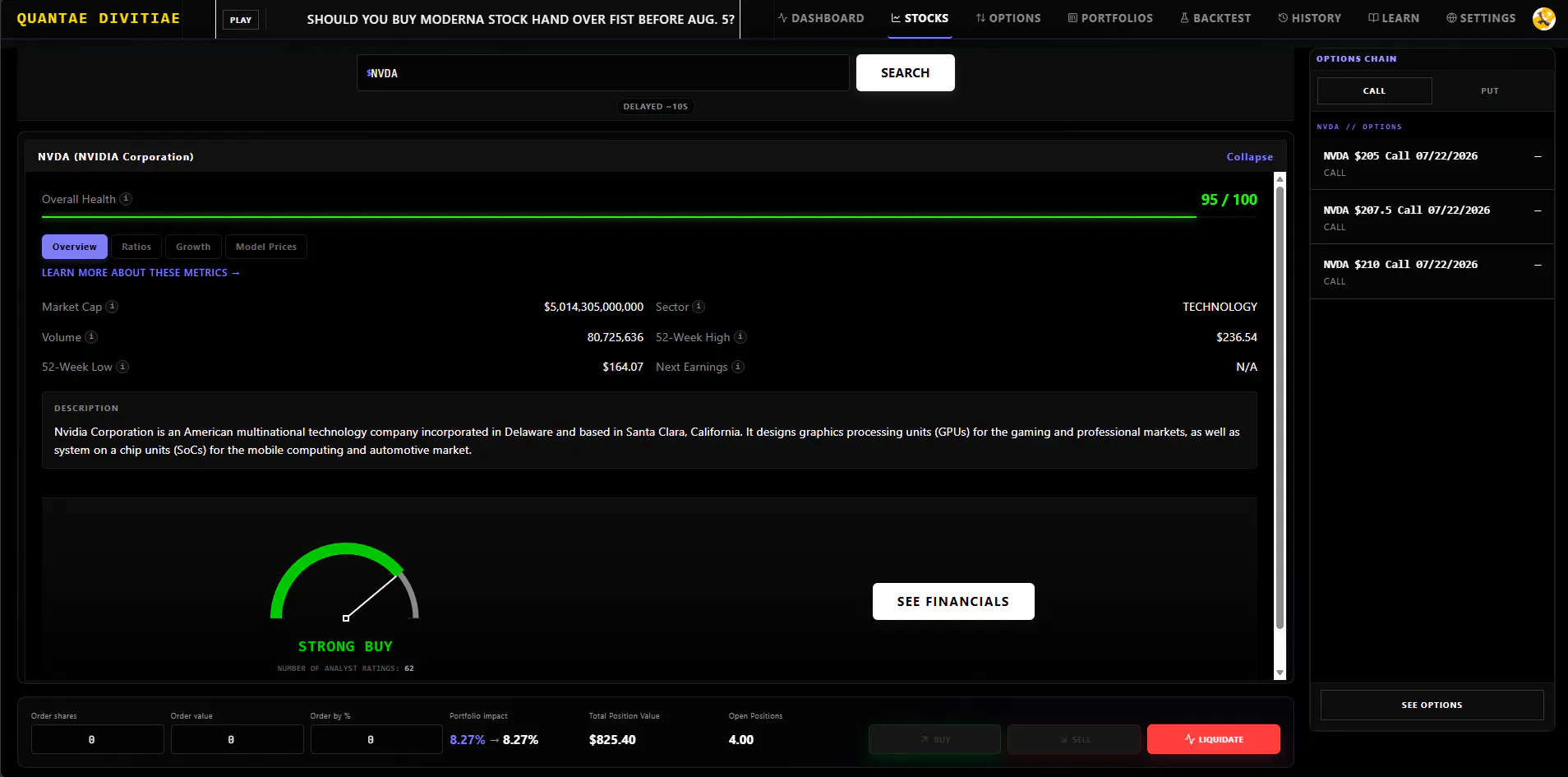Open the Learn section
Image resolution: width=1568 pixels, height=777 pixels.
tap(1394, 18)
